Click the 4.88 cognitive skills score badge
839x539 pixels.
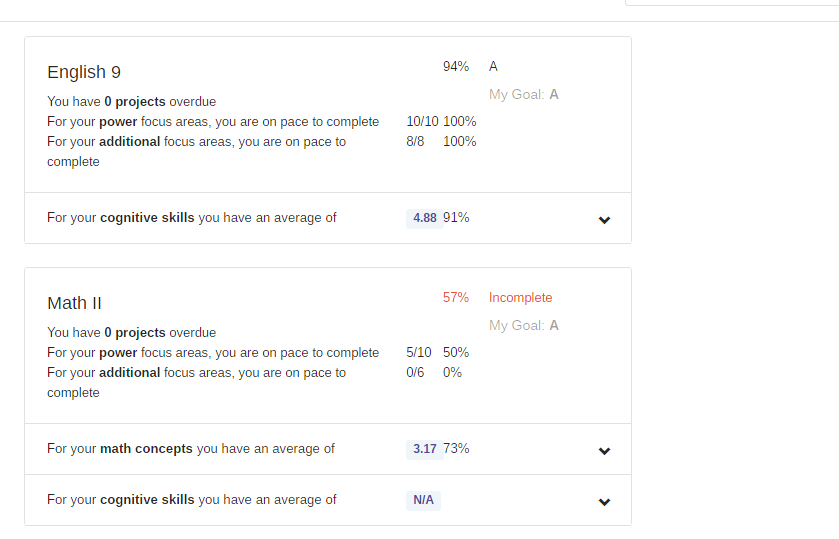coord(425,218)
